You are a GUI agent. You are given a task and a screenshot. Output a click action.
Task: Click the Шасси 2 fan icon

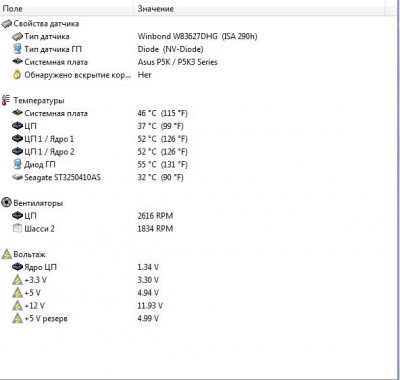coord(17,229)
